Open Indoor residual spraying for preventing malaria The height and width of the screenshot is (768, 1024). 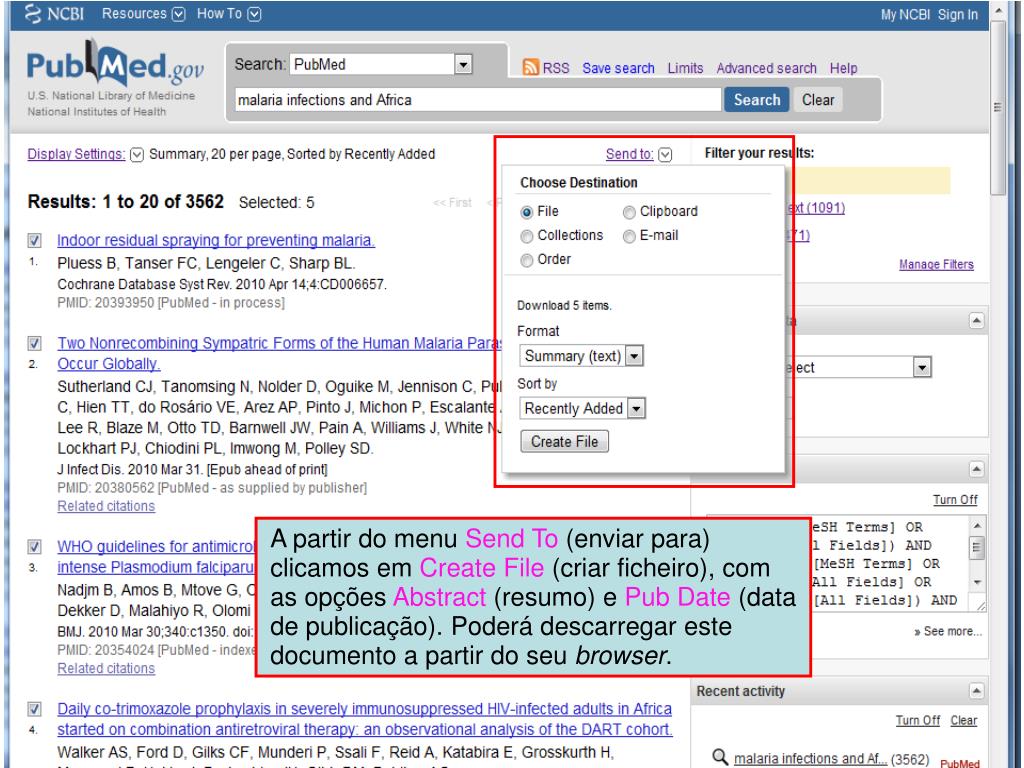point(216,240)
